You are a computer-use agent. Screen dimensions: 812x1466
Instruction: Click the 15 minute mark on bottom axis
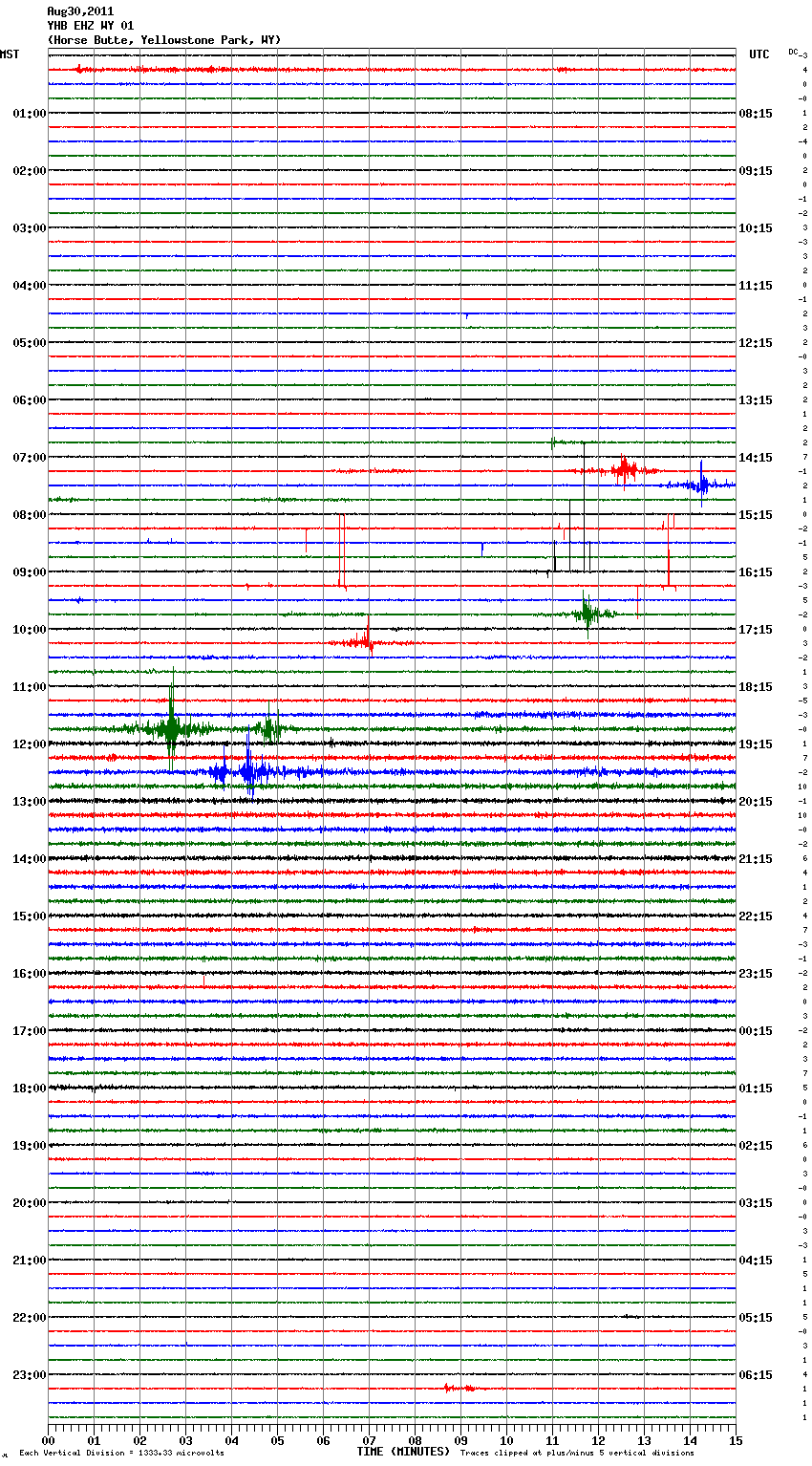pos(735,1441)
